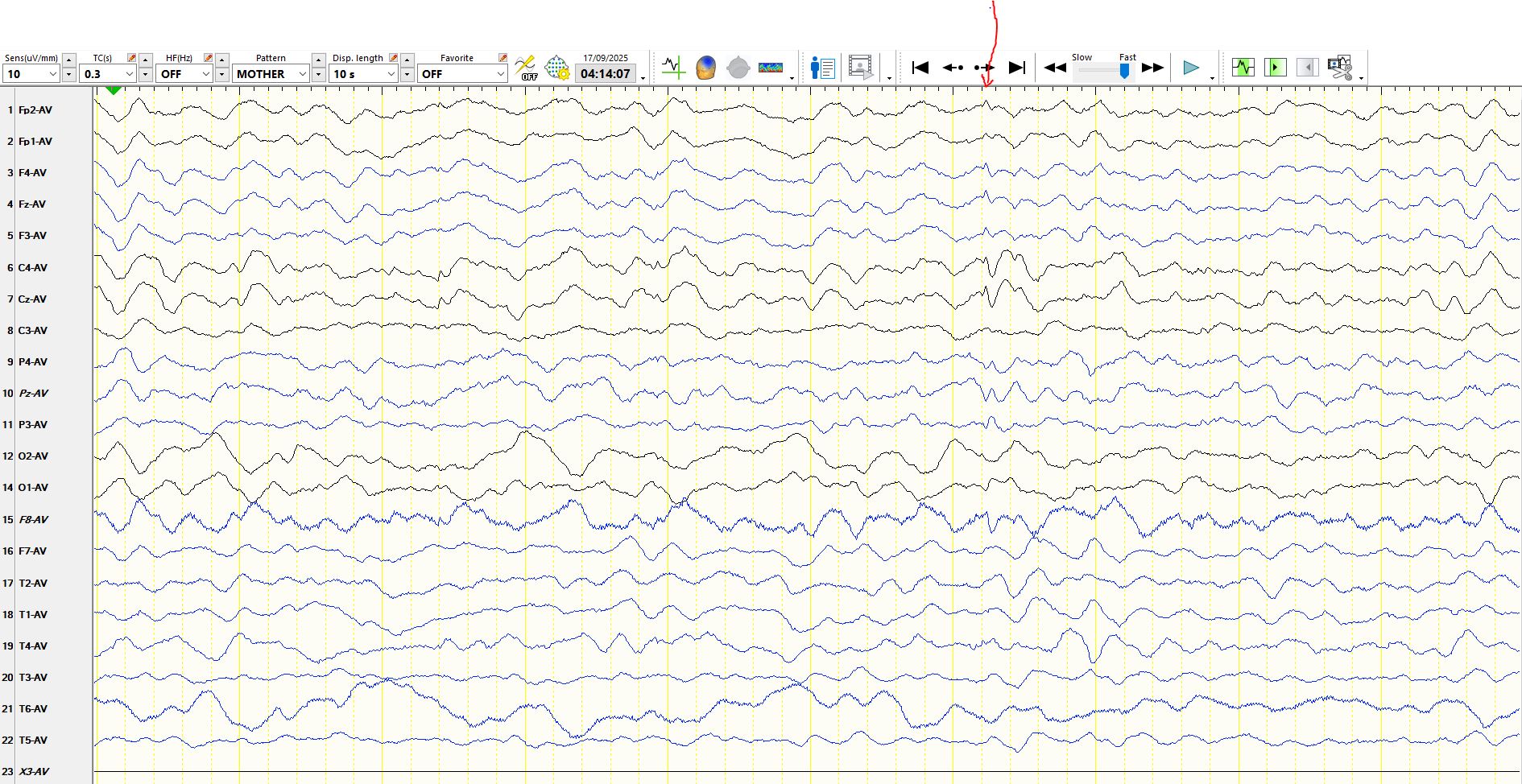Open the spectral density map icon
Viewport: 1522px width, 784px height.
tap(771, 68)
